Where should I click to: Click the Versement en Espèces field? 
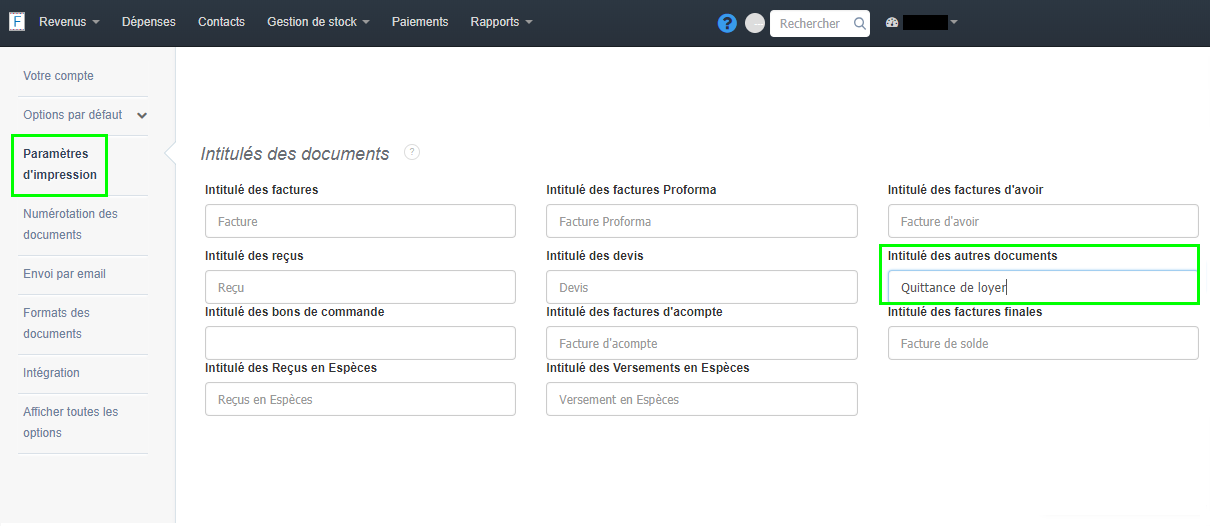pyautogui.click(x=702, y=399)
